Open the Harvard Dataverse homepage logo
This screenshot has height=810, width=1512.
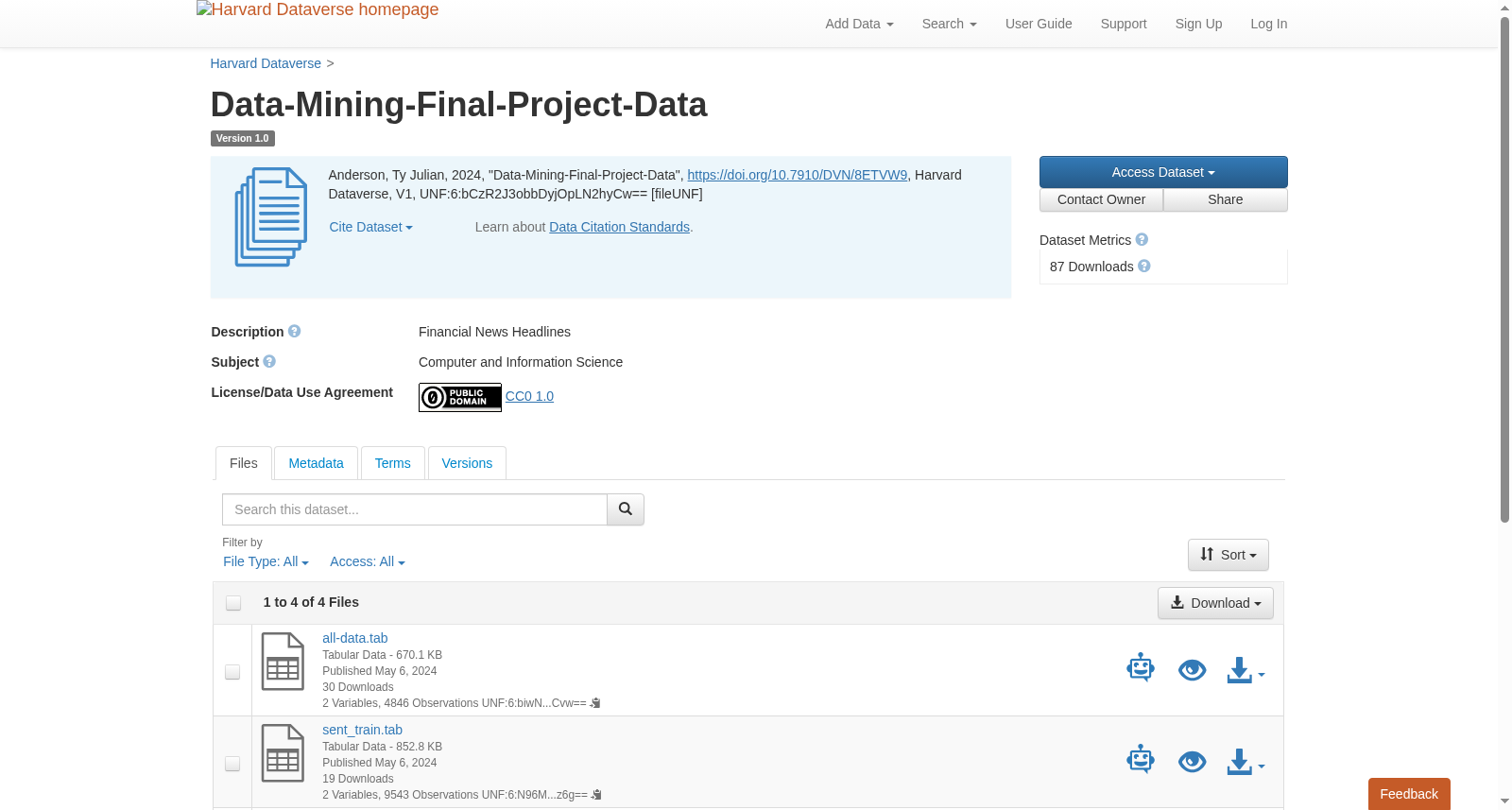pos(318,10)
